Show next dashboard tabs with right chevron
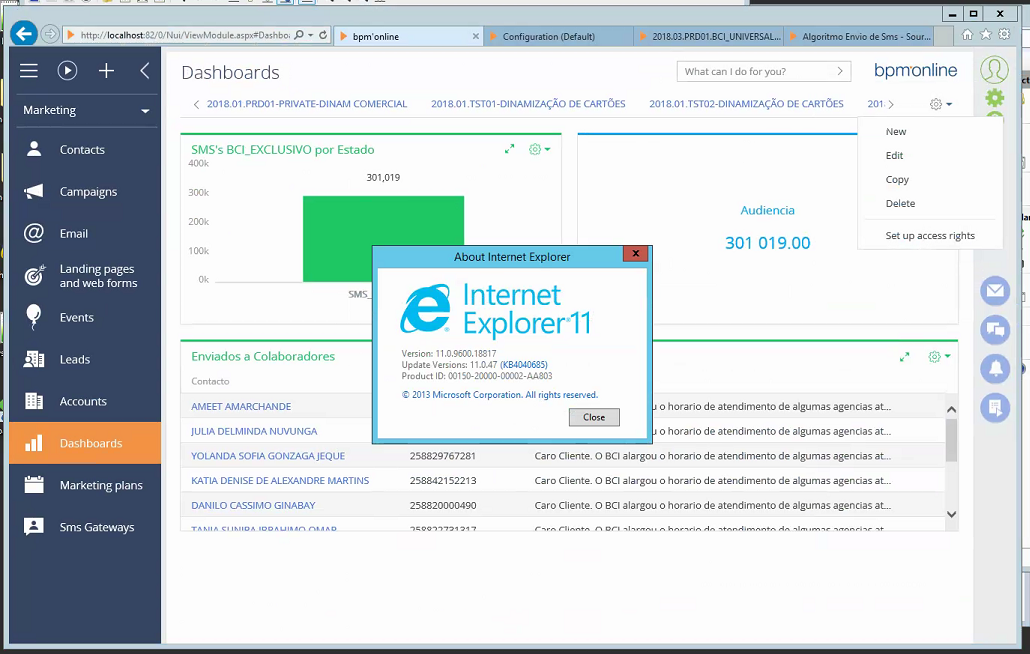The width and height of the screenshot is (1030, 654). click(891, 104)
